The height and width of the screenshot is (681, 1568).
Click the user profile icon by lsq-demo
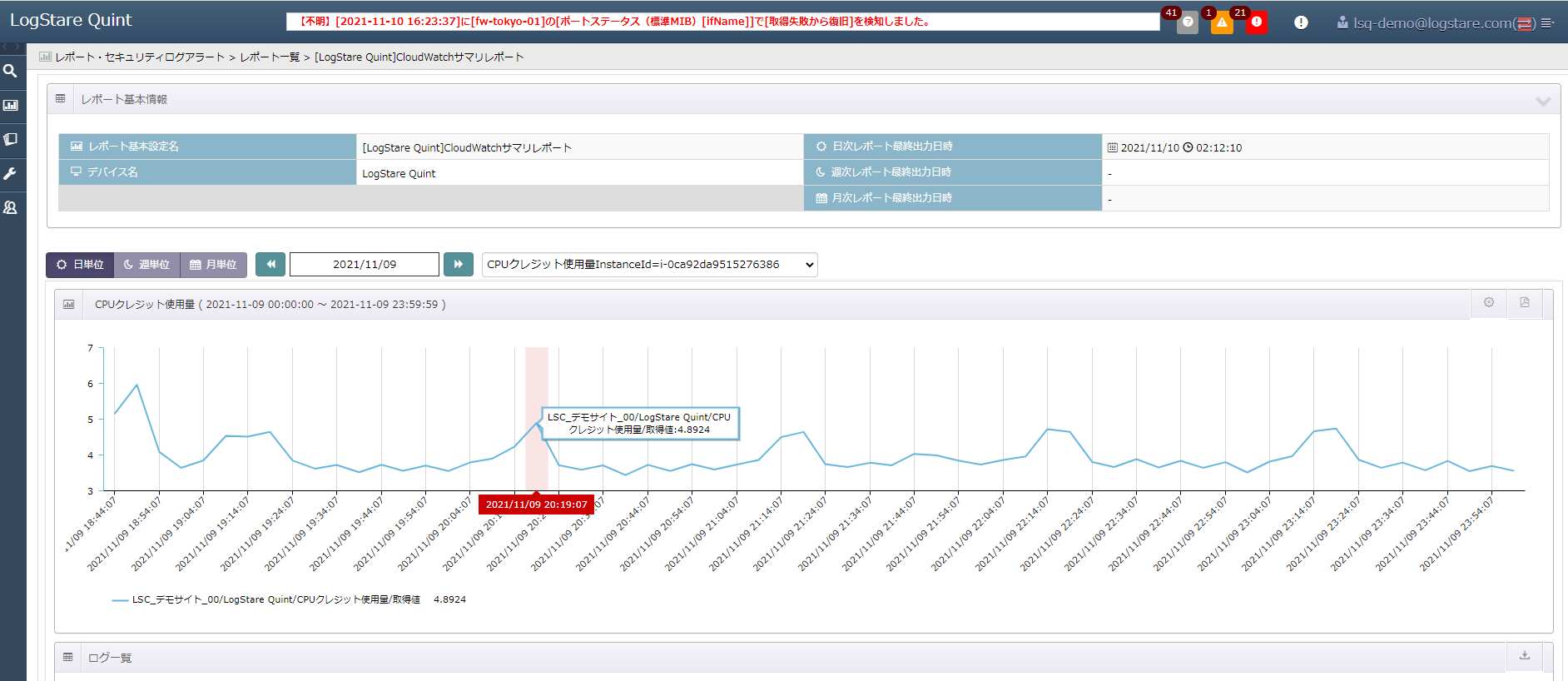(x=1342, y=22)
